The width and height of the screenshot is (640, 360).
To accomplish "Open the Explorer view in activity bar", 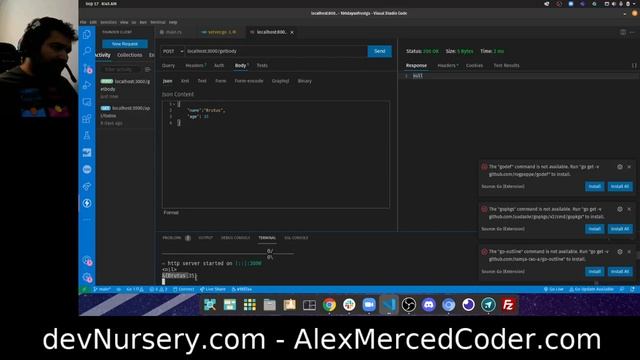I will (87, 34).
